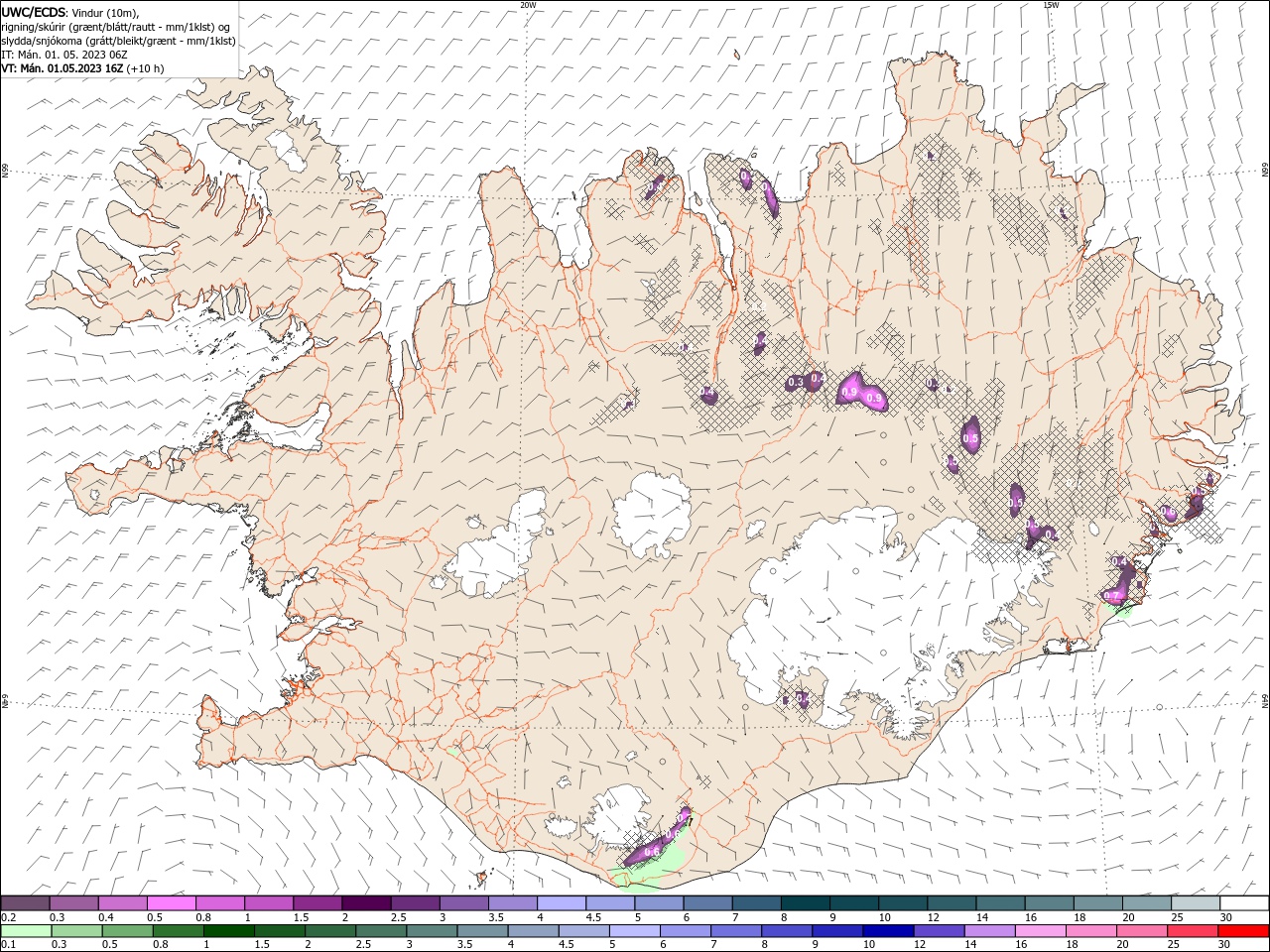The image size is (1270, 952).
Task: Click the 'rigning/skúrir' legend description line
Action: (x=116, y=27)
